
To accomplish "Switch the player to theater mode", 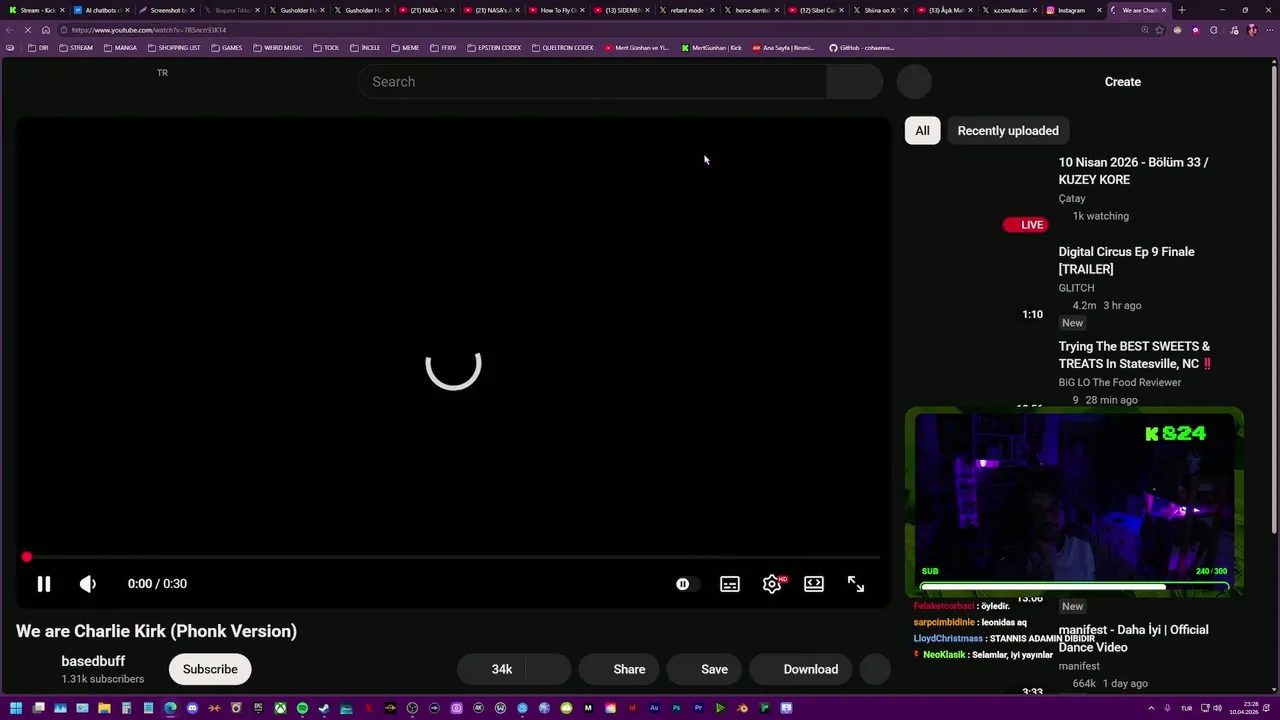I will [x=814, y=584].
